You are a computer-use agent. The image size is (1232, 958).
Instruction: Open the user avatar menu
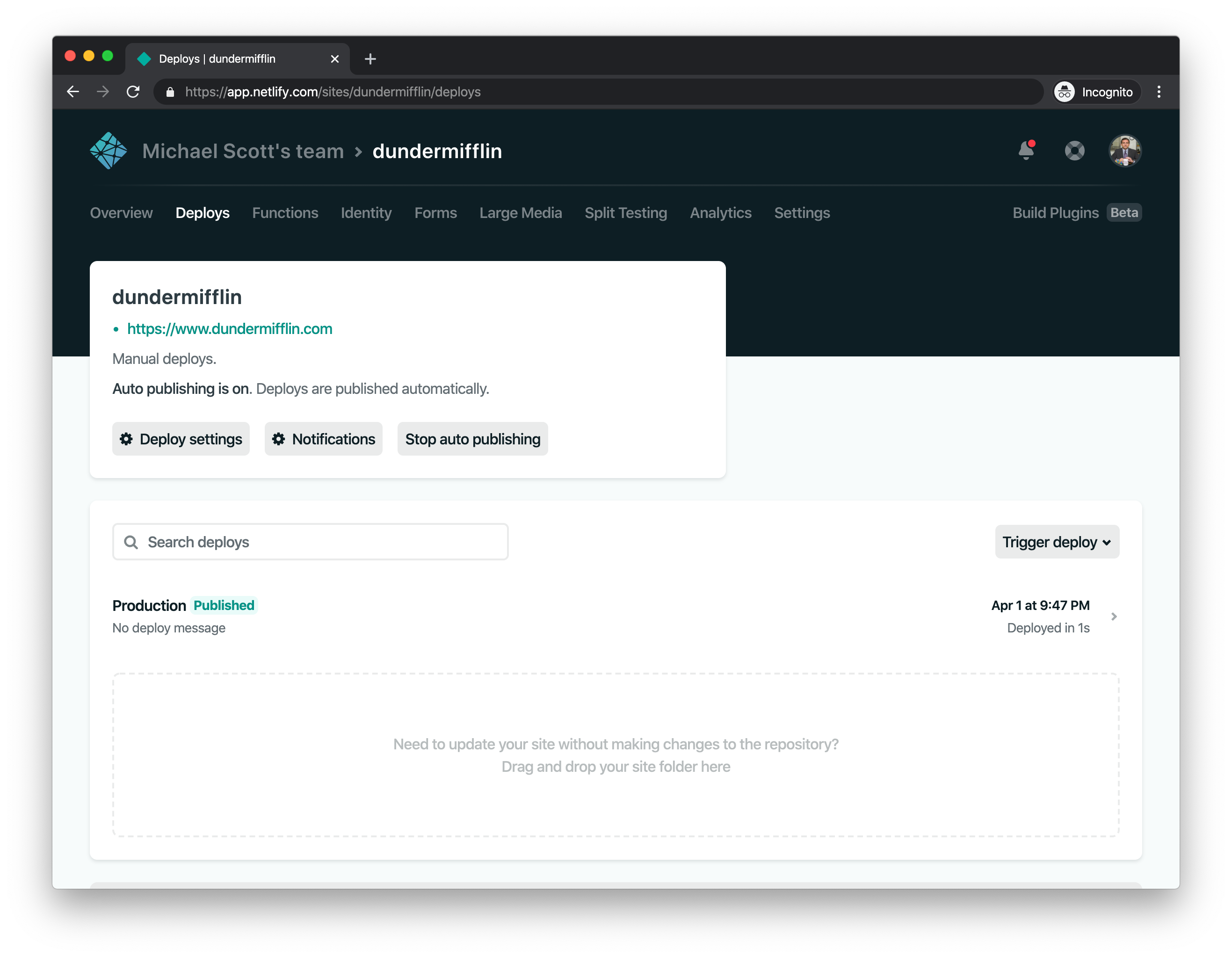click(1125, 151)
